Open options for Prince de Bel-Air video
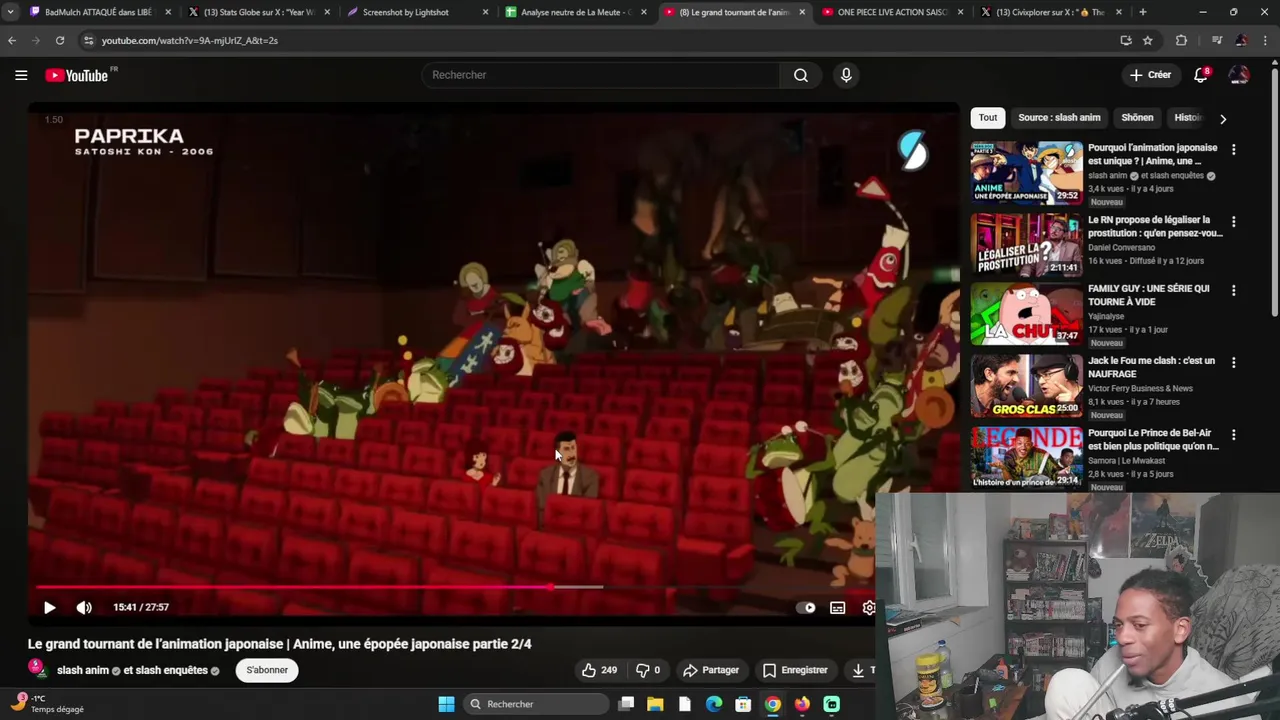Image resolution: width=1280 pixels, height=720 pixels. coord(1233,434)
